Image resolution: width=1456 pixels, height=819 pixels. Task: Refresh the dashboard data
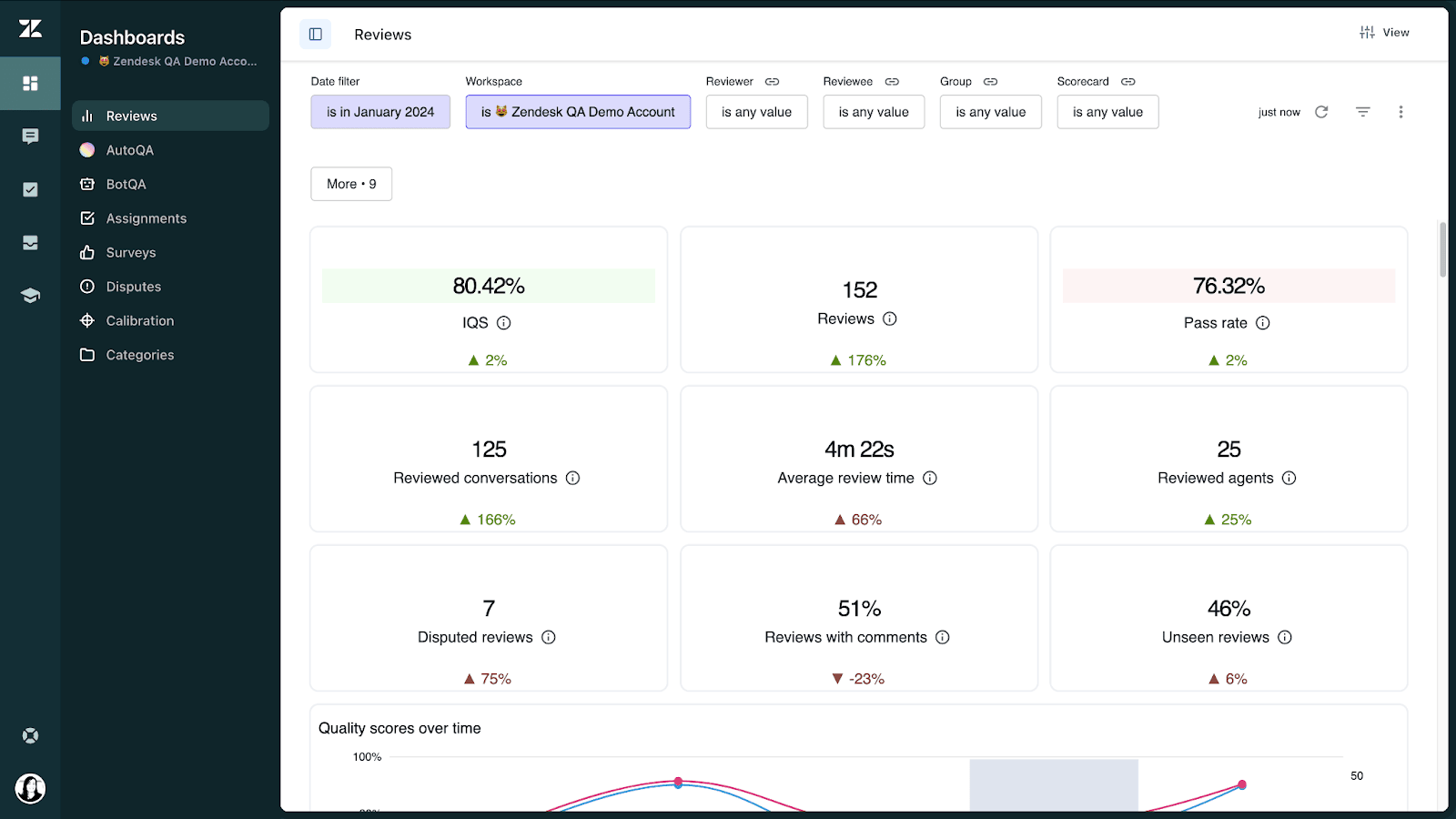1320,111
